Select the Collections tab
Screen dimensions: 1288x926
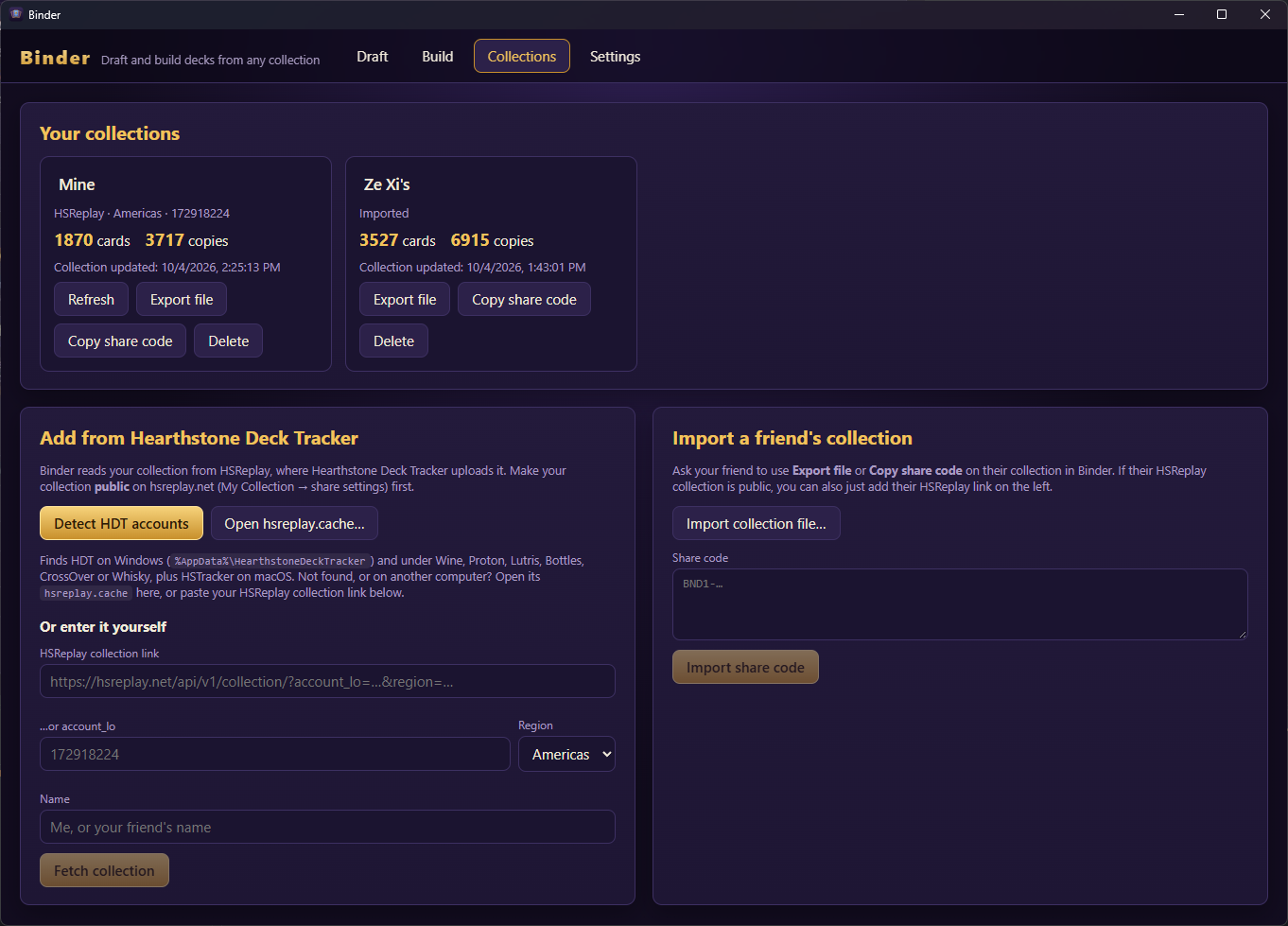tap(522, 57)
